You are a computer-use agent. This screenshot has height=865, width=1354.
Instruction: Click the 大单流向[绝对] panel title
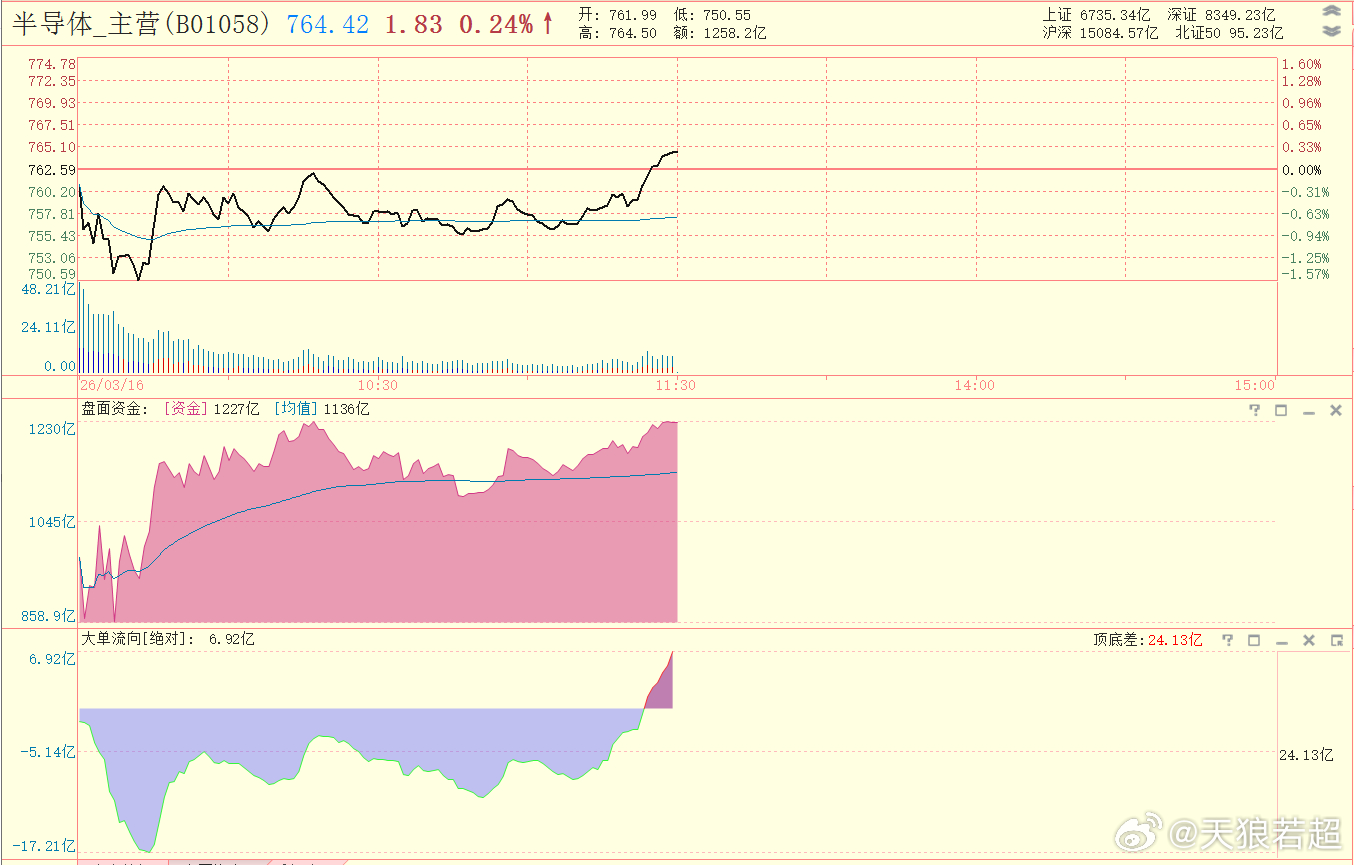pos(138,639)
